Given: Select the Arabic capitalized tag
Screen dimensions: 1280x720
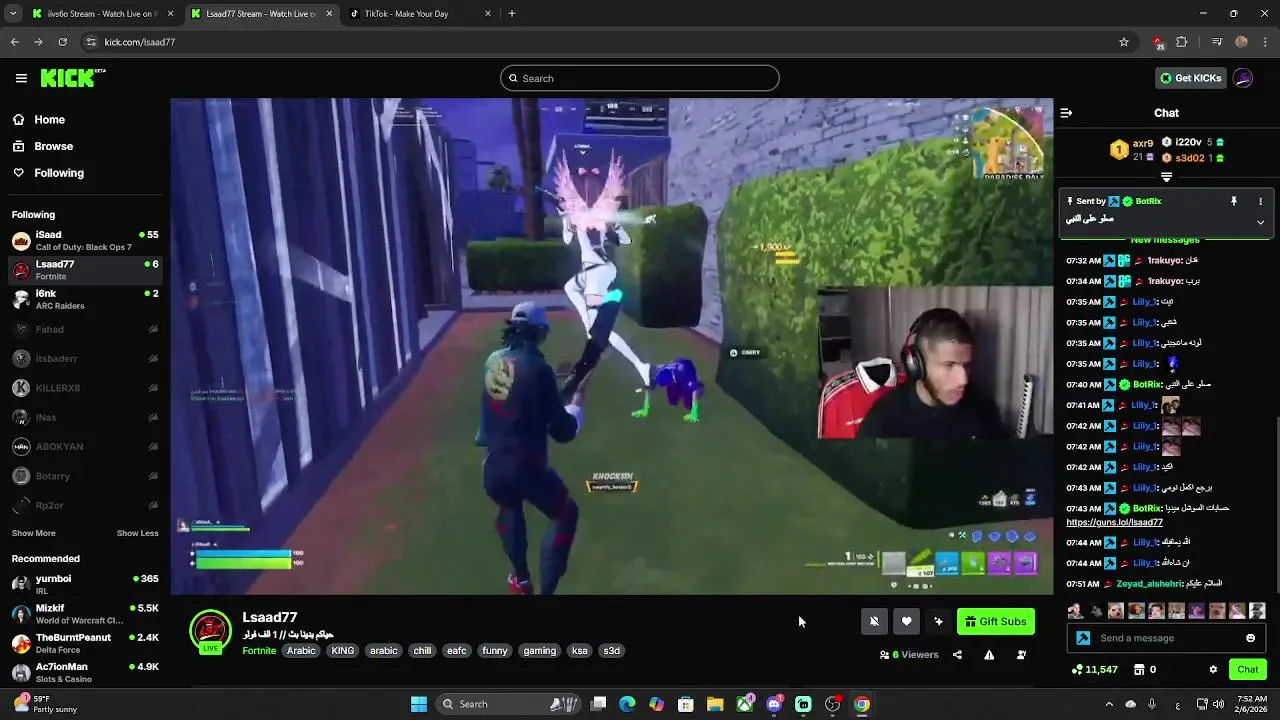Looking at the screenshot, I should point(301,651).
